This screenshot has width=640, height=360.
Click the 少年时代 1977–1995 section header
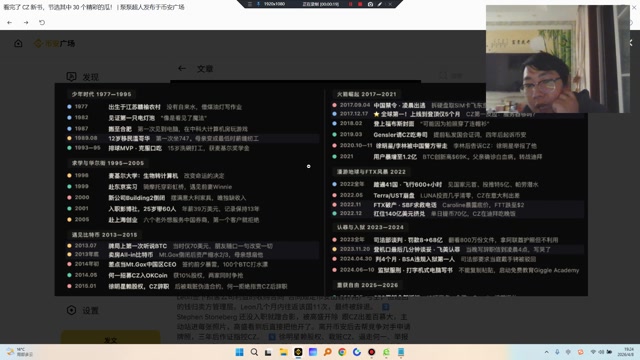coord(101,94)
